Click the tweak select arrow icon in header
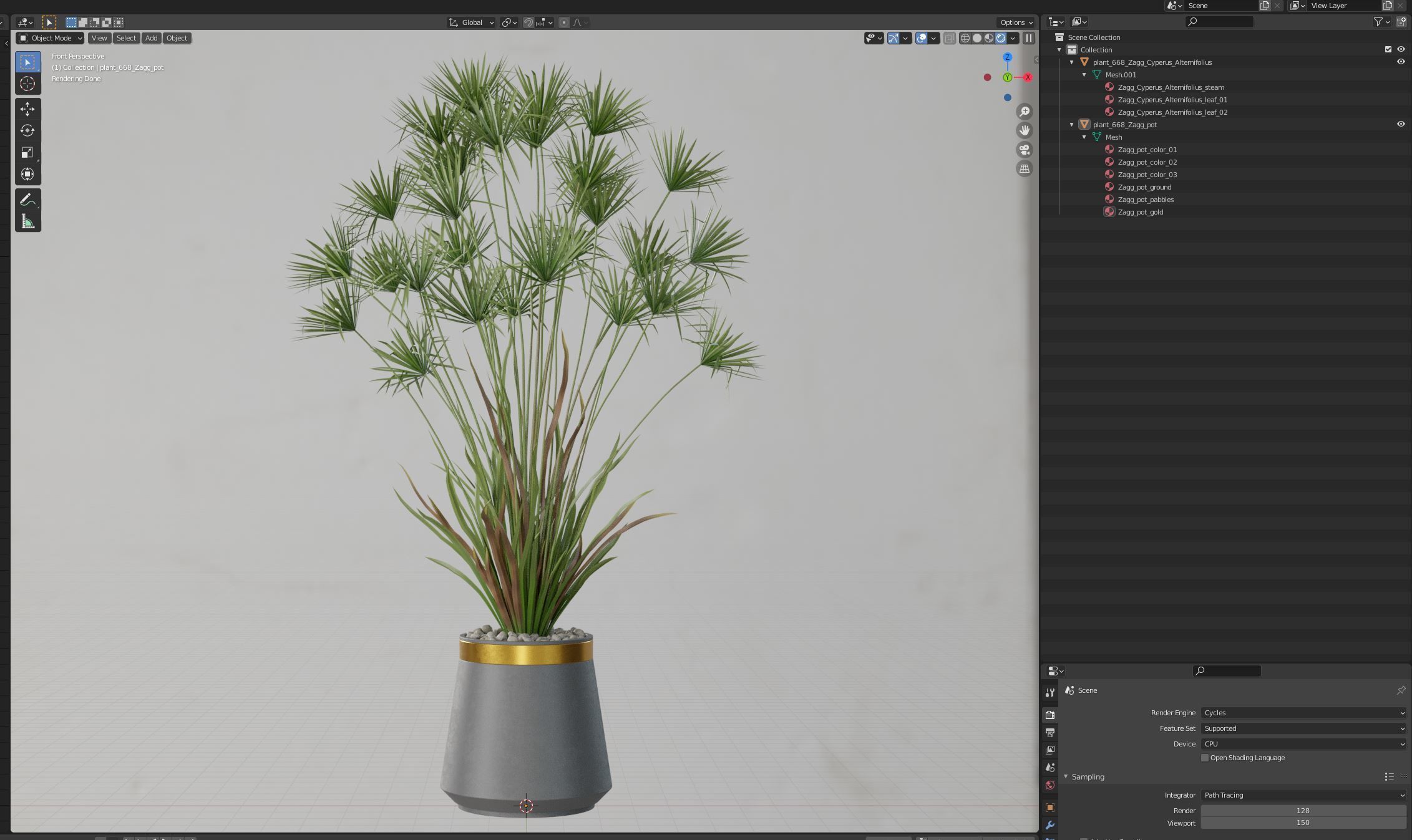This screenshot has height=840, width=1412. click(49, 22)
